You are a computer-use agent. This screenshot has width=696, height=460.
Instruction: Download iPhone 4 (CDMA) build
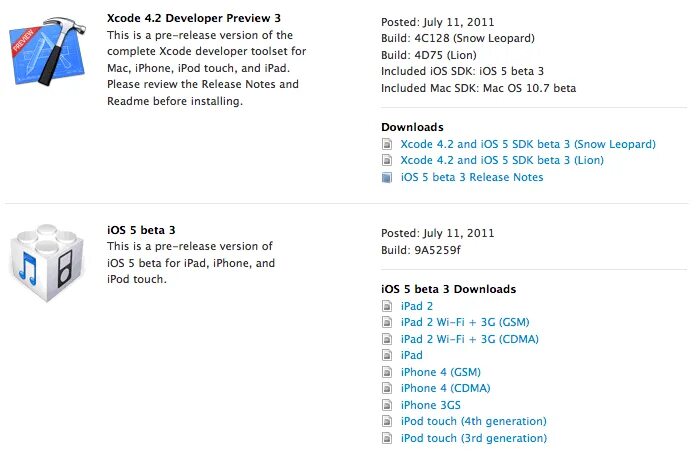[445, 388]
